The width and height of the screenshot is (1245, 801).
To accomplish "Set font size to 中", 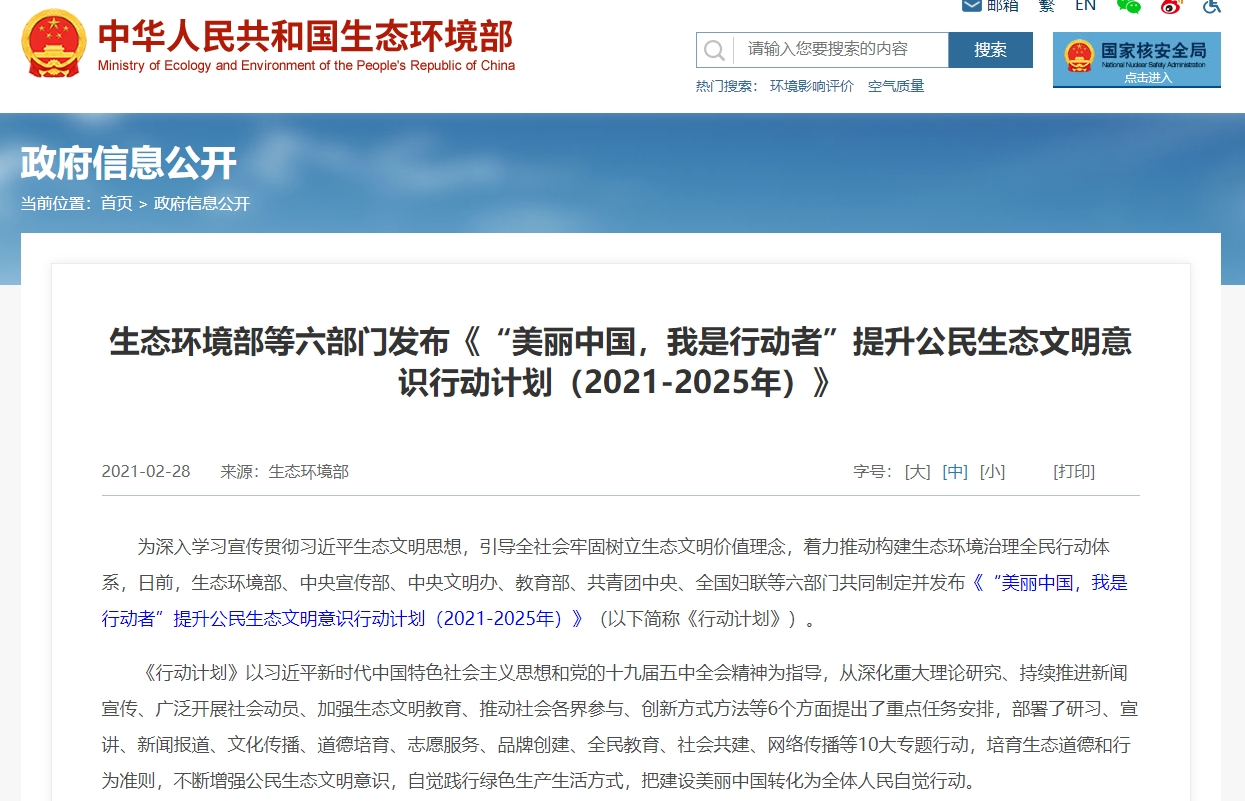I will pos(955,472).
